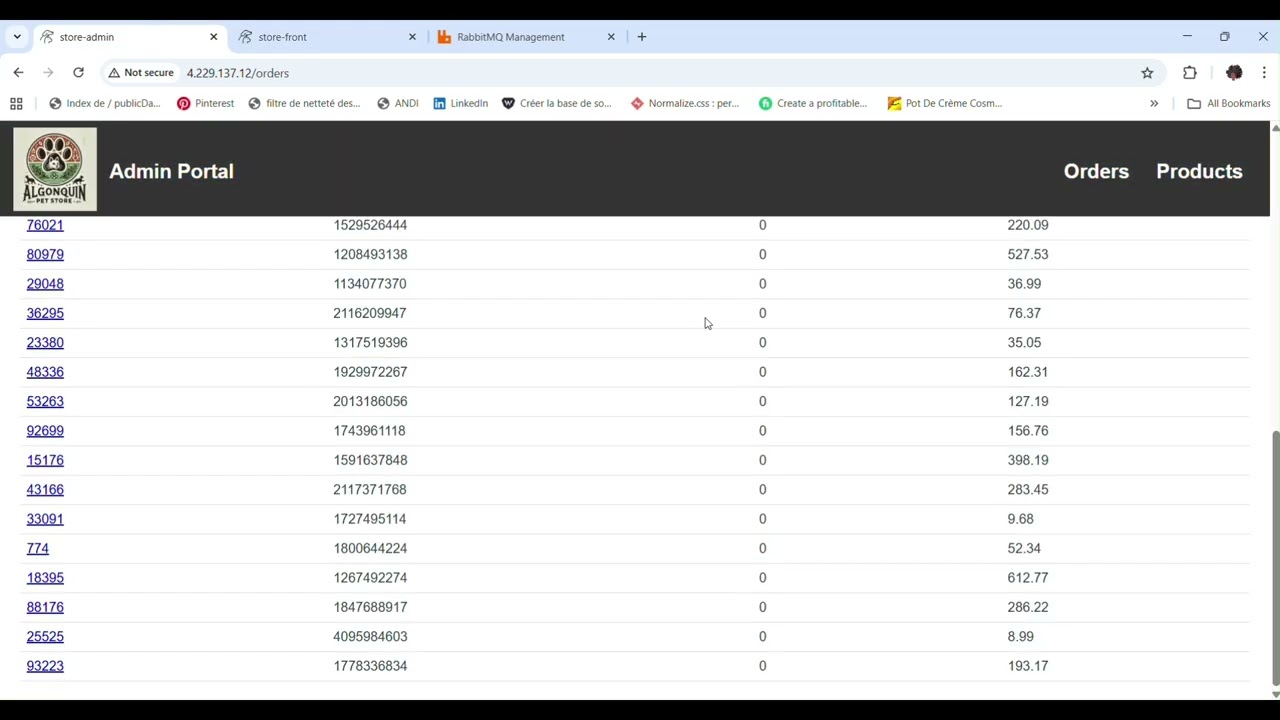This screenshot has height=720, width=1280.
Task: Open the Normalize.css bookmark
Action: click(x=685, y=103)
